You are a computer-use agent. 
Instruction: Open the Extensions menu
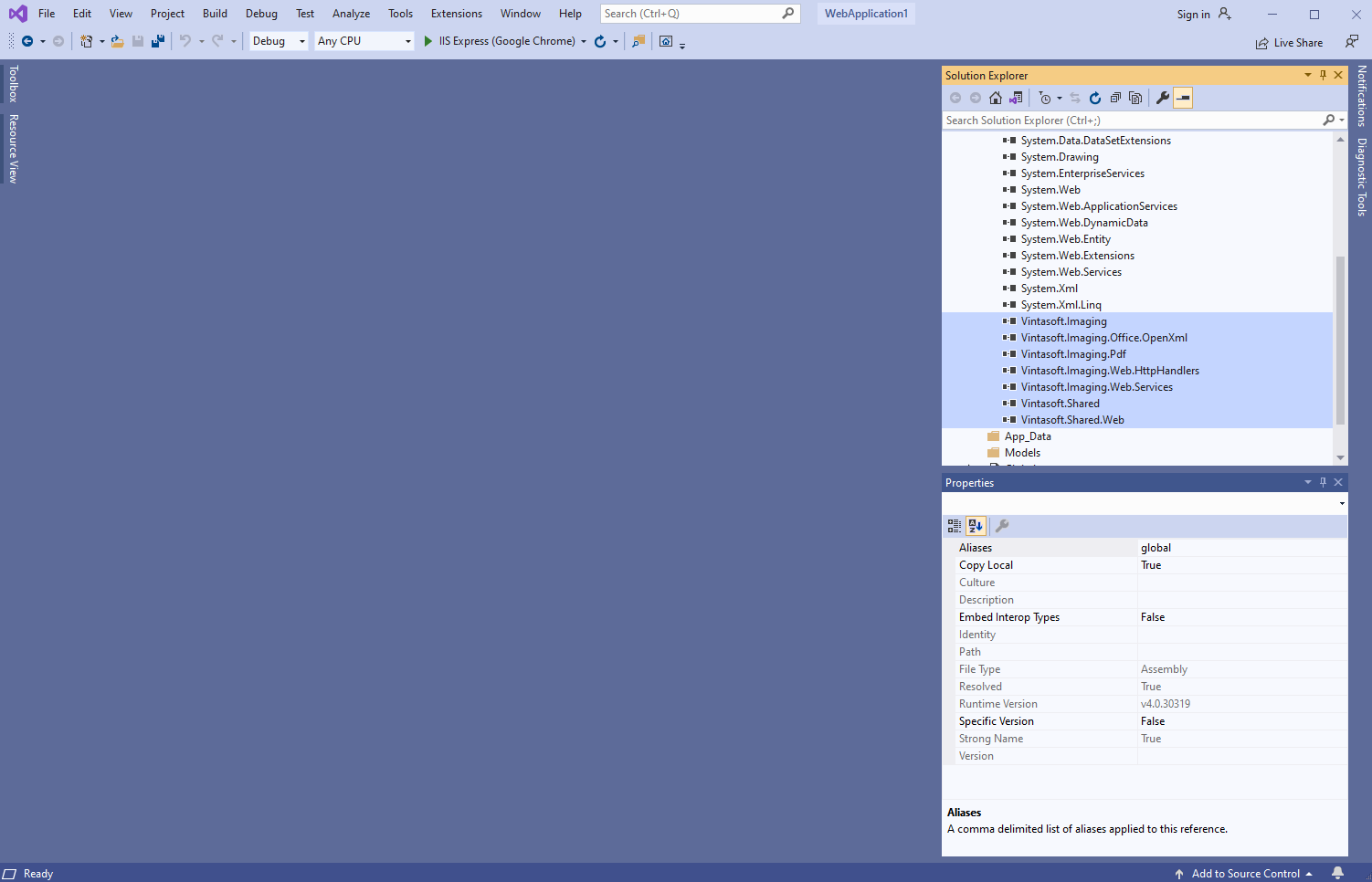456,14
